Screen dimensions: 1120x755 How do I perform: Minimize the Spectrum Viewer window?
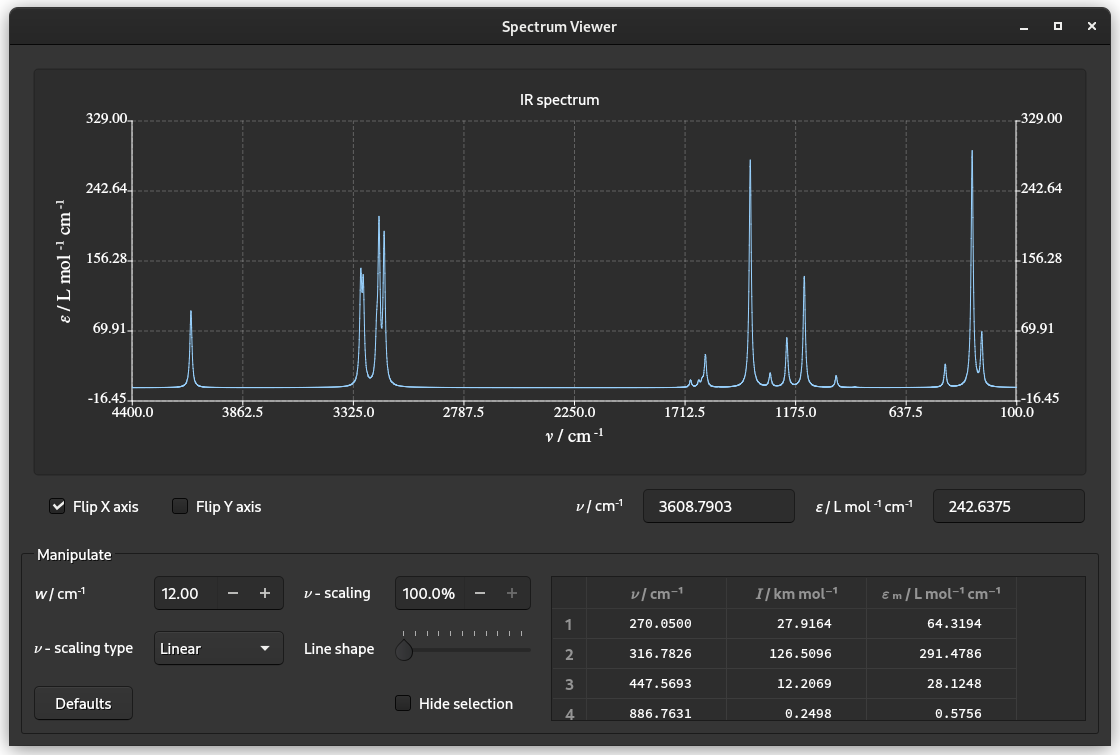pos(1024,26)
